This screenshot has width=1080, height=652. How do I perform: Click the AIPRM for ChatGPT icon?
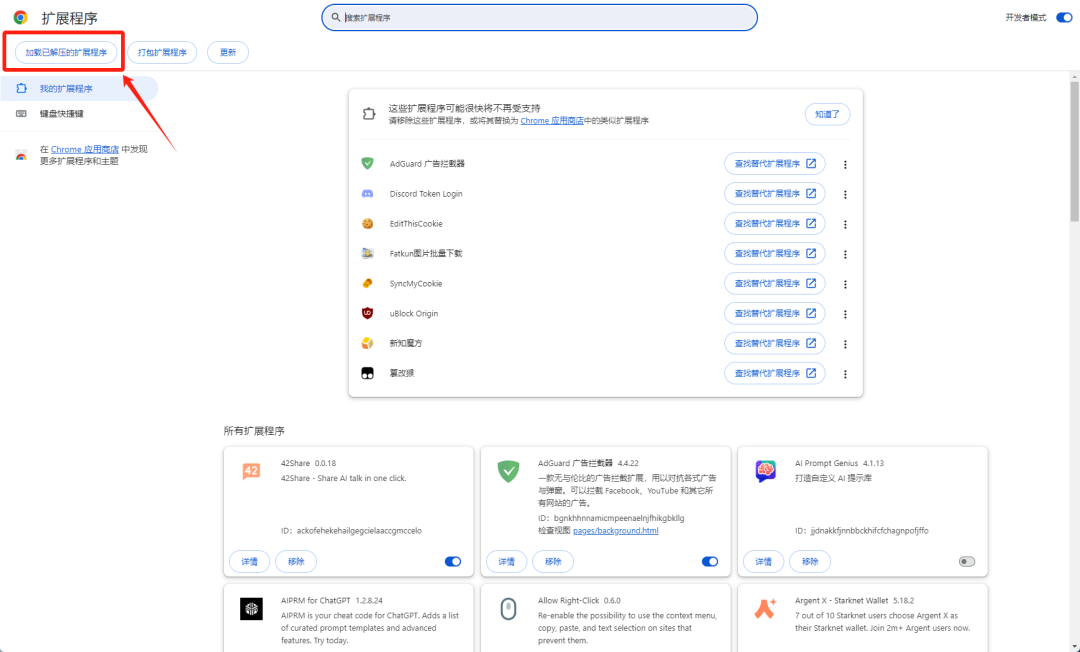pyautogui.click(x=251, y=609)
